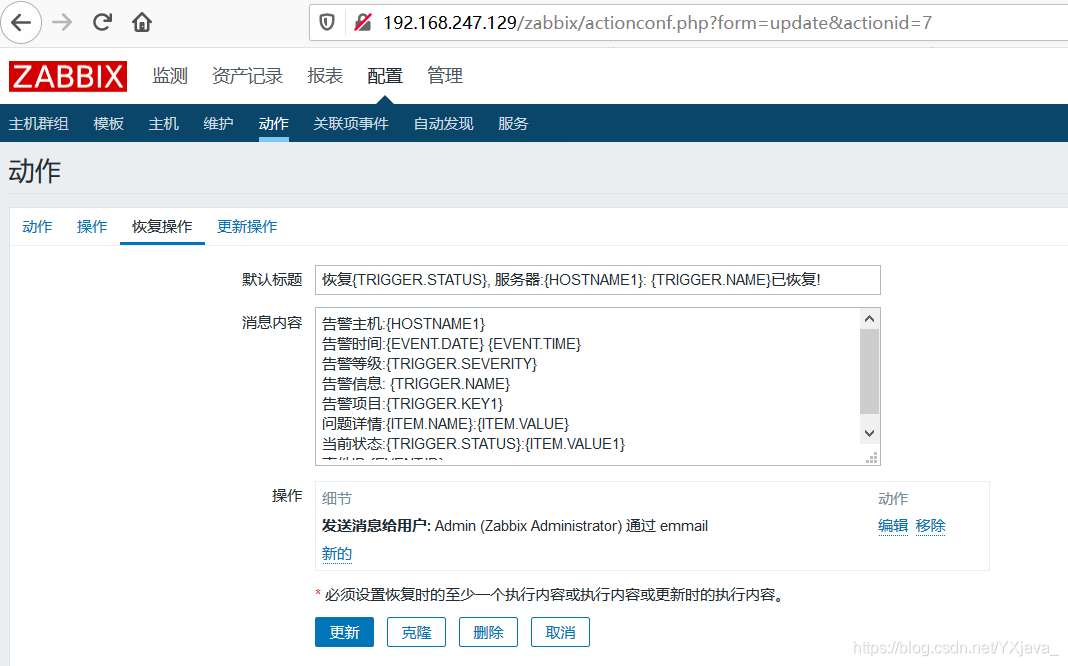Open the 配置 top menu
Viewport: 1068px width, 666px height.
[385, 76]
